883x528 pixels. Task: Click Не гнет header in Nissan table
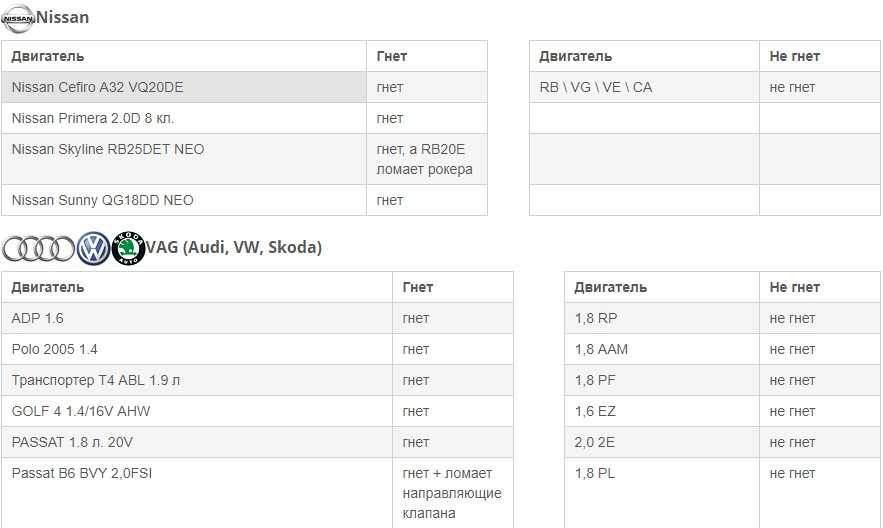click(x=819, y=56)
